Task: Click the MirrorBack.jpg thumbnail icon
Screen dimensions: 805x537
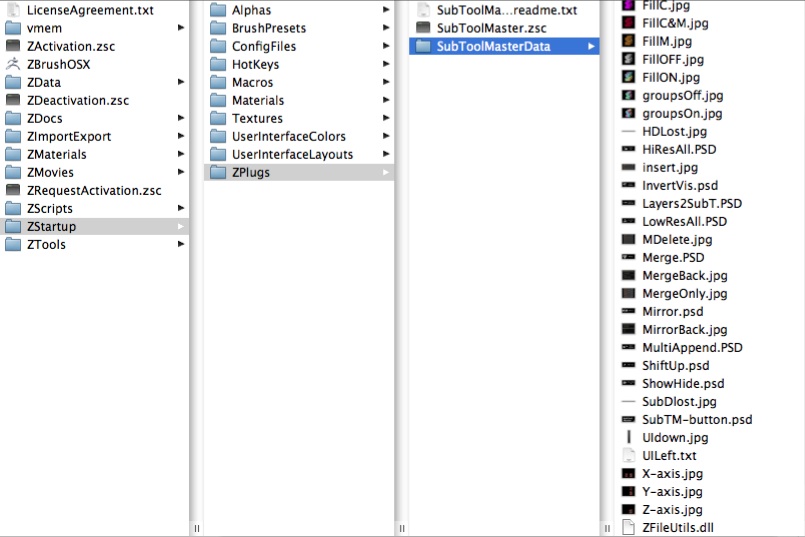Action: (628, 329)
